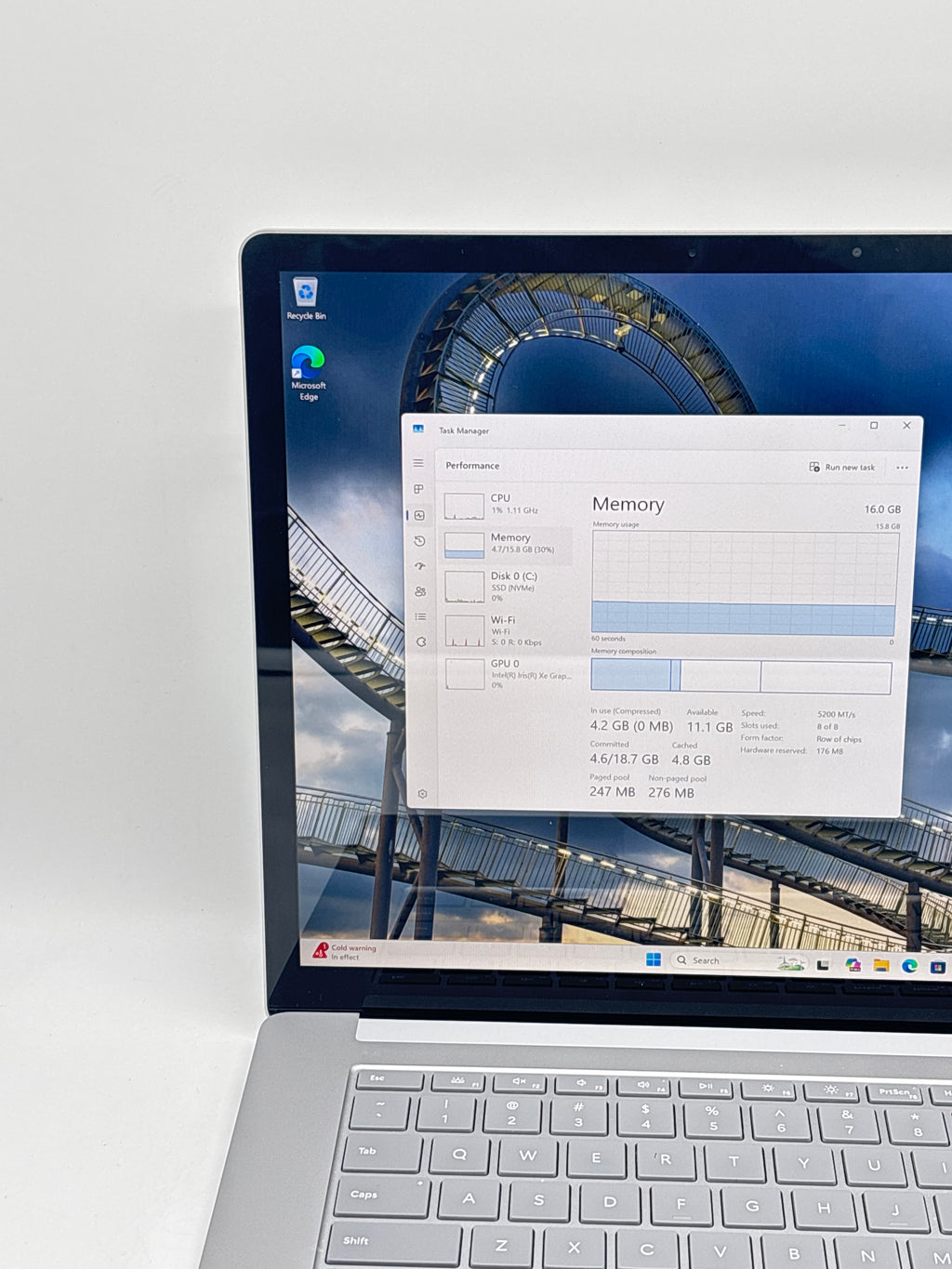The height and width of the screenshot is (1269, 952).
Task: Select CPU in the performance list
Action: click(x=507, y=505)
